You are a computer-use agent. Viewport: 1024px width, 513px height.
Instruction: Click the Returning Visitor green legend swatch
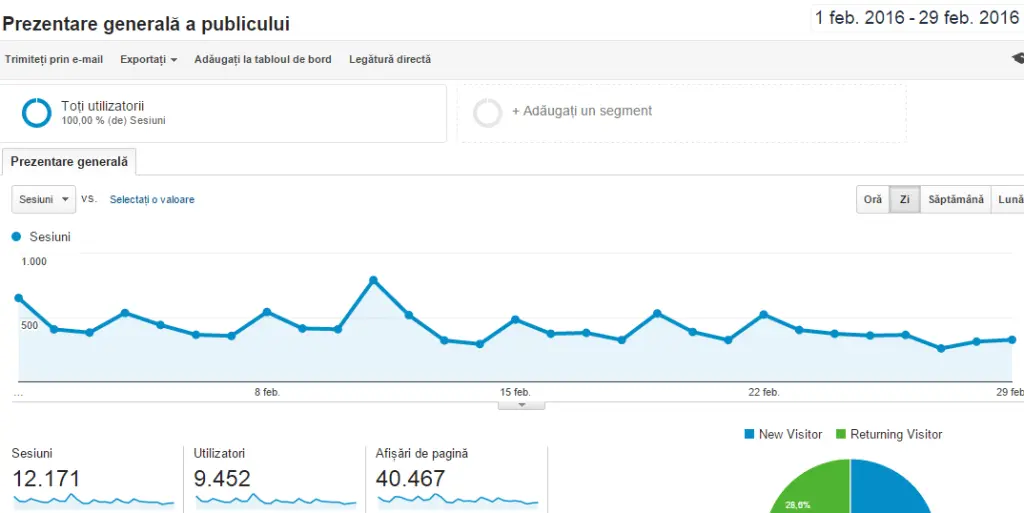coord(840,434)
